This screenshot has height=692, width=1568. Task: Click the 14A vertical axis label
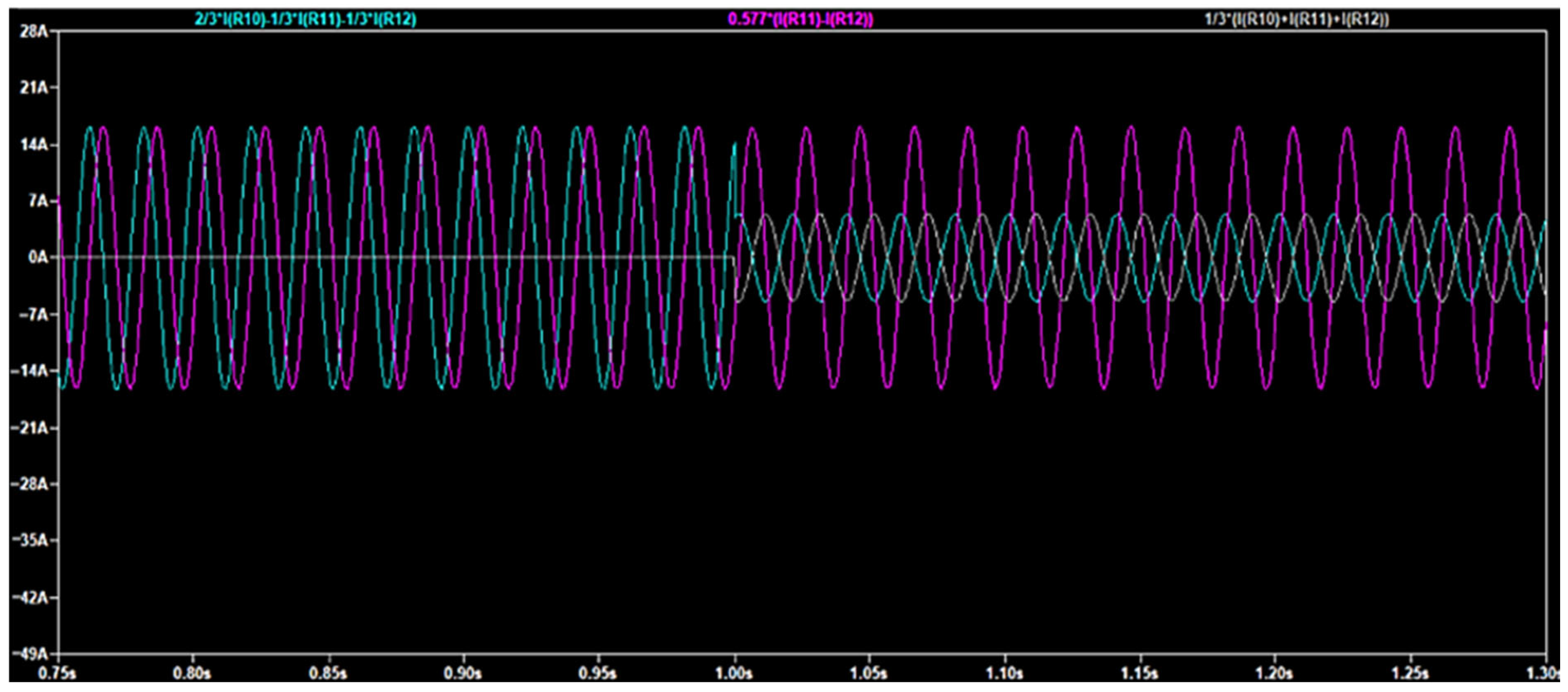tap(35, 145)
